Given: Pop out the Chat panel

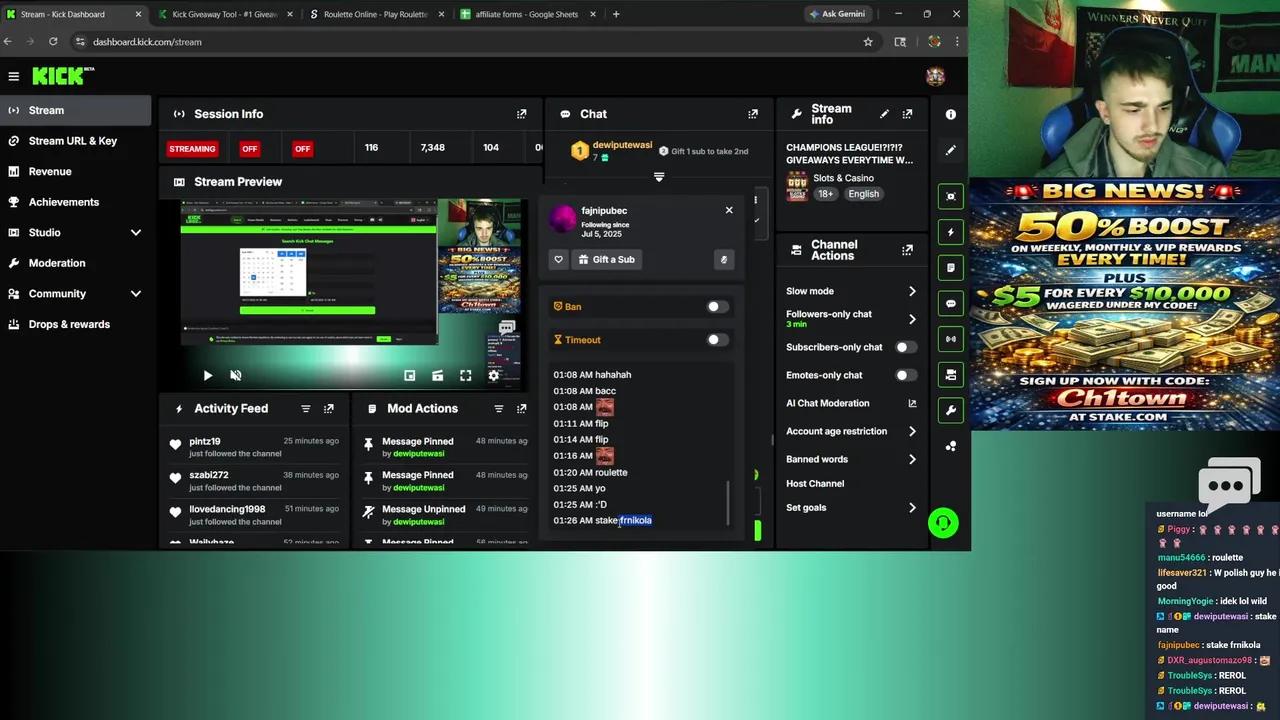Looking at the screenshot, I should [753, 114].
